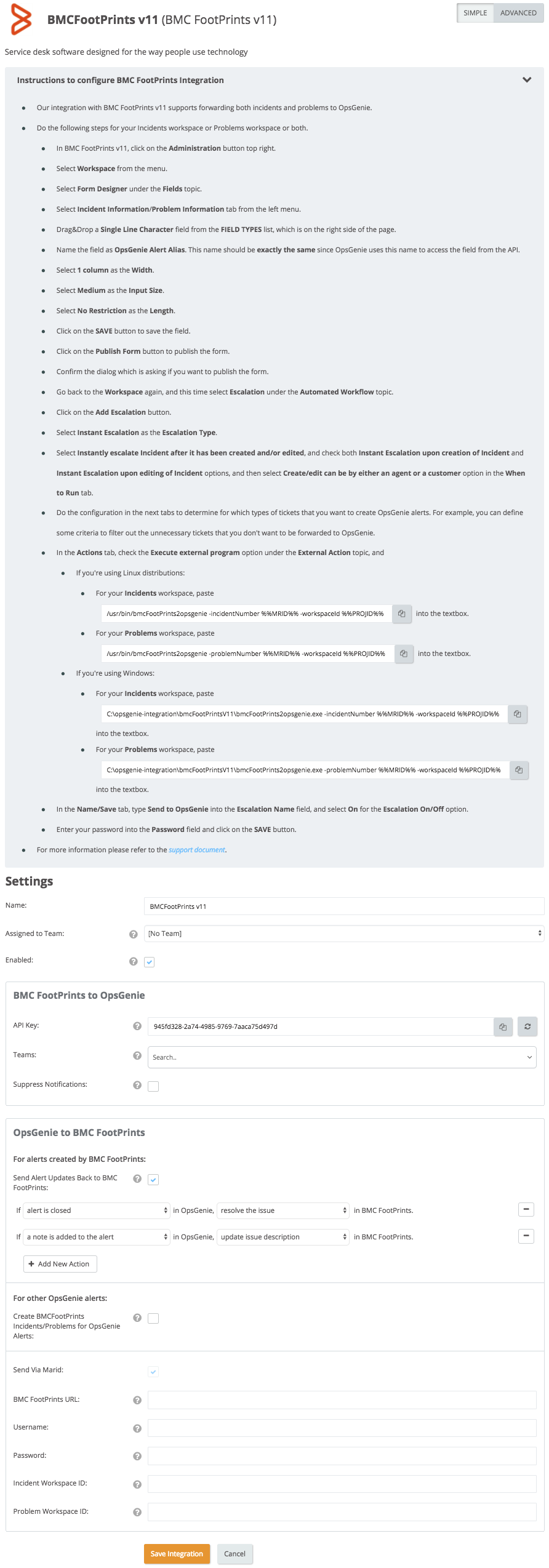This screenshot has height=1568, width=549.
Task: Copy the API Key value
Action: click(502, 1026)
